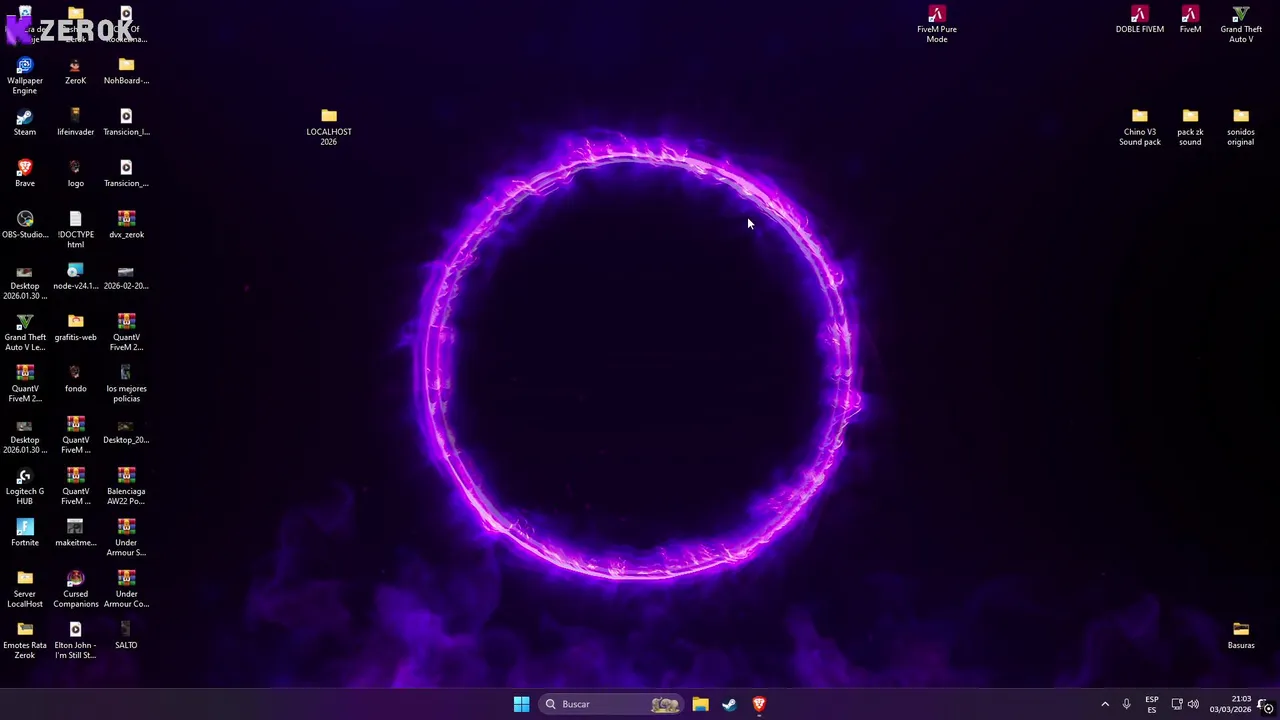Select the dvx_zerok archive file
The image size is (1280, 720).
coord(126,225)
